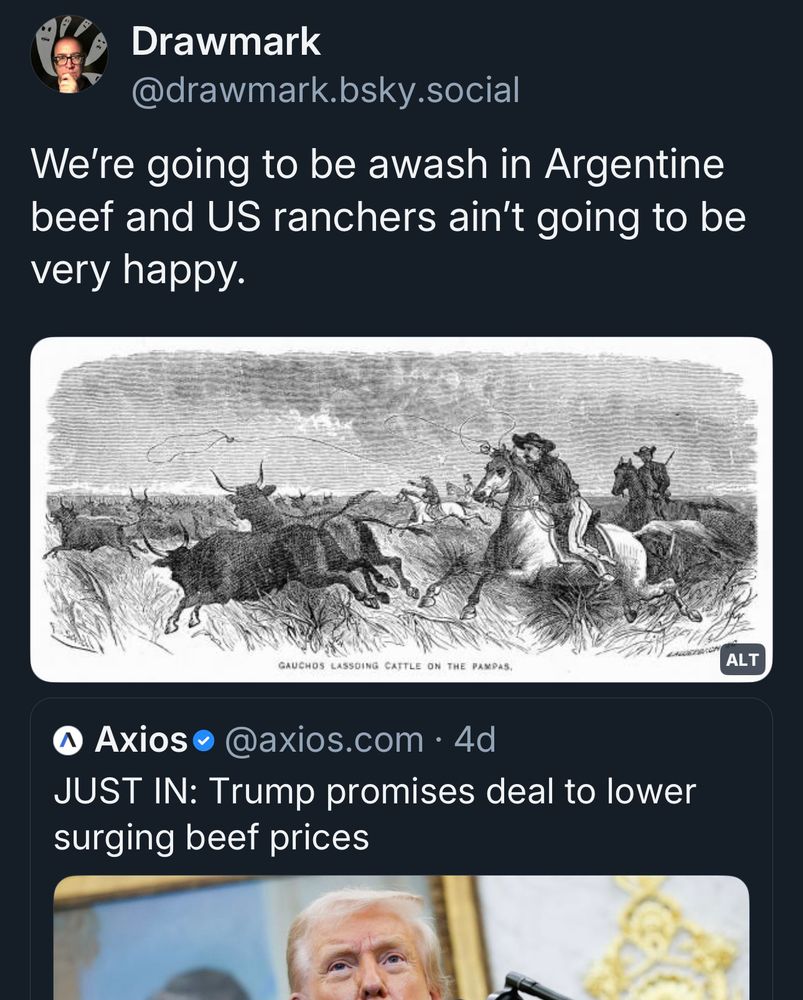Select the verified badge icon to view verification
Image resolution: width=803 pixels, height=1000 pixels.
point(202,739)
